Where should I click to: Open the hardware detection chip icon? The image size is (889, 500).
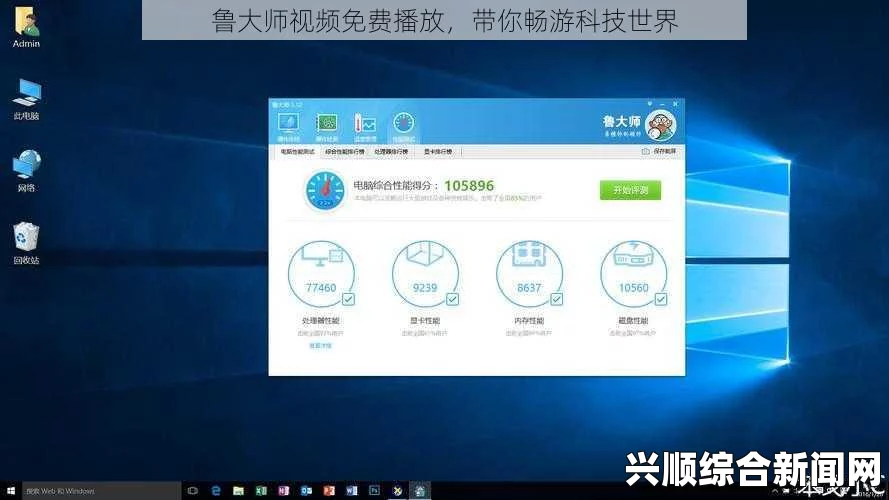327,127
